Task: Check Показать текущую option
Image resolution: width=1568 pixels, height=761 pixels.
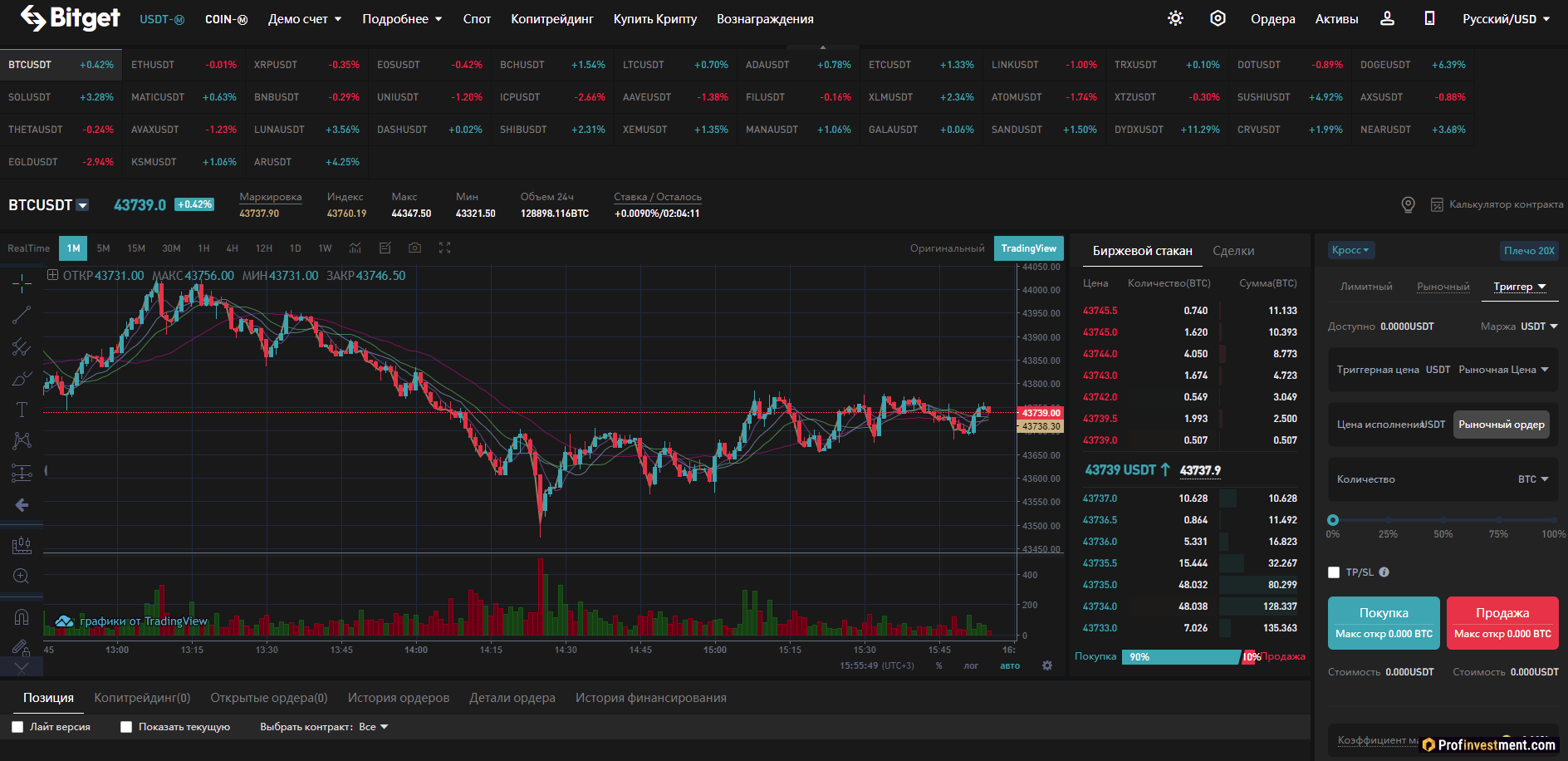Action: tap(126, 727)
